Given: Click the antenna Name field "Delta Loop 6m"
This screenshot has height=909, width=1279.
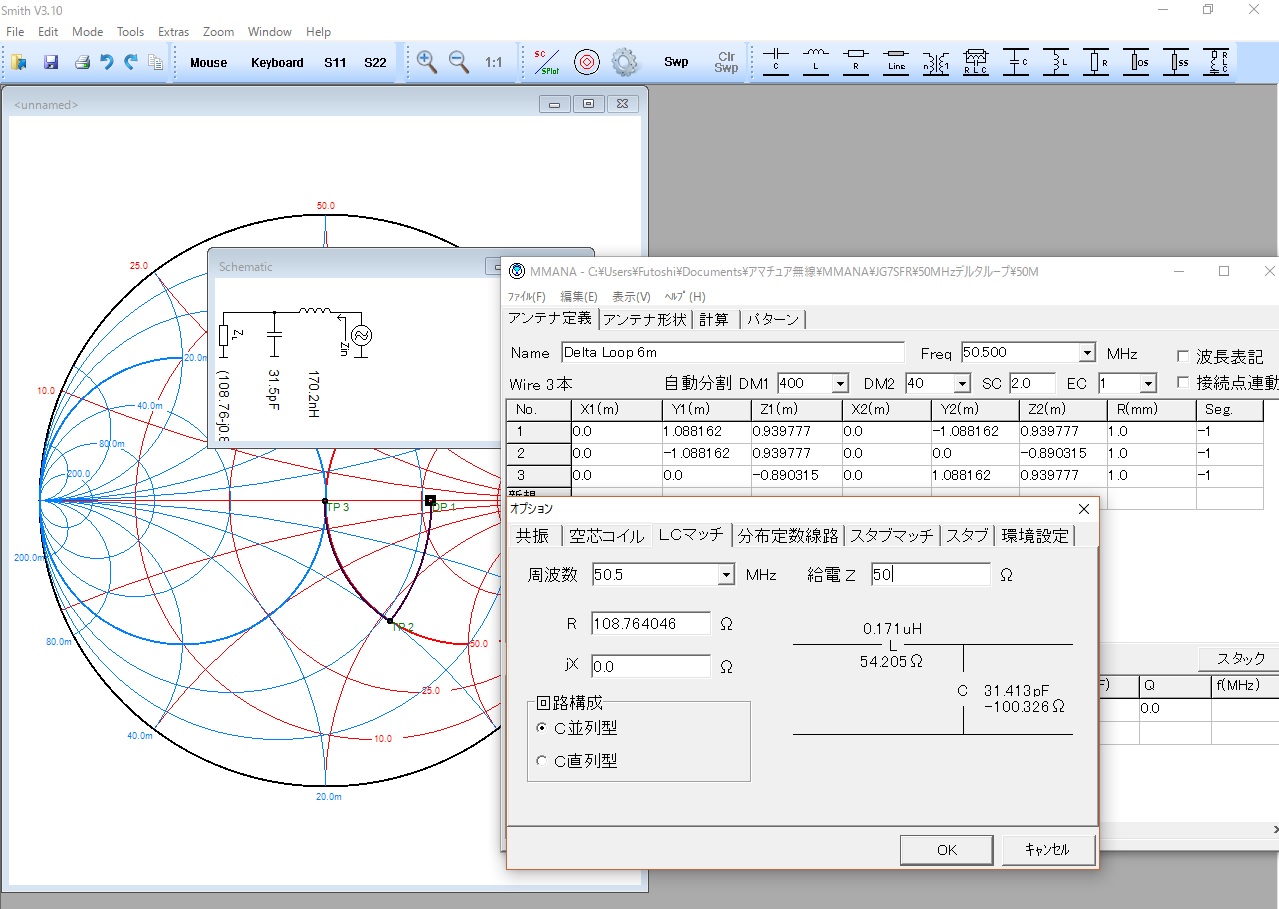Looking at the screenshot, I should [x=732, y=352].
